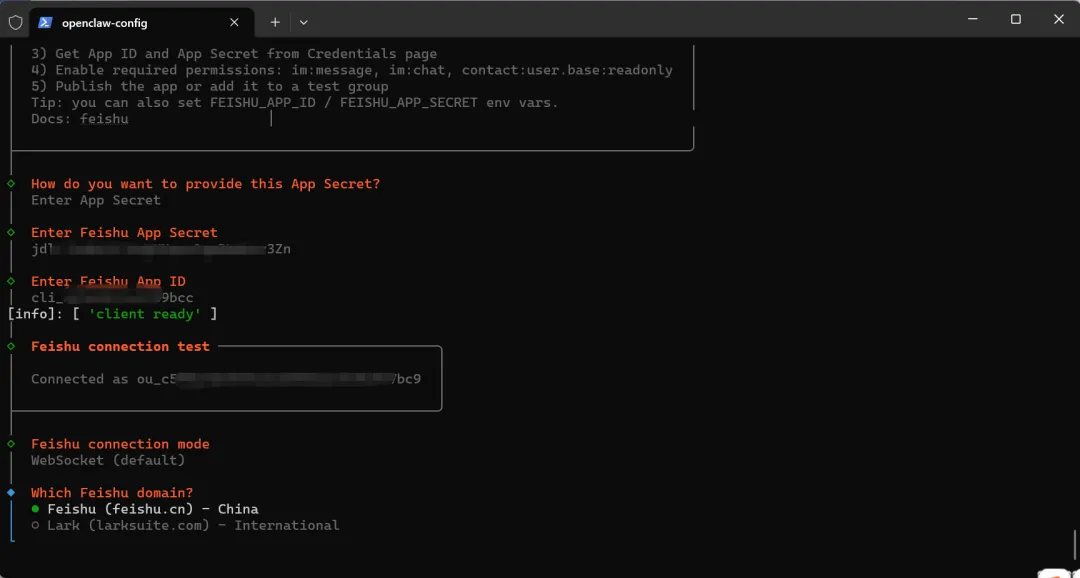Open a new terminal tab
The height and width of the screenshot is (578, 1080).
coord(275,22)
